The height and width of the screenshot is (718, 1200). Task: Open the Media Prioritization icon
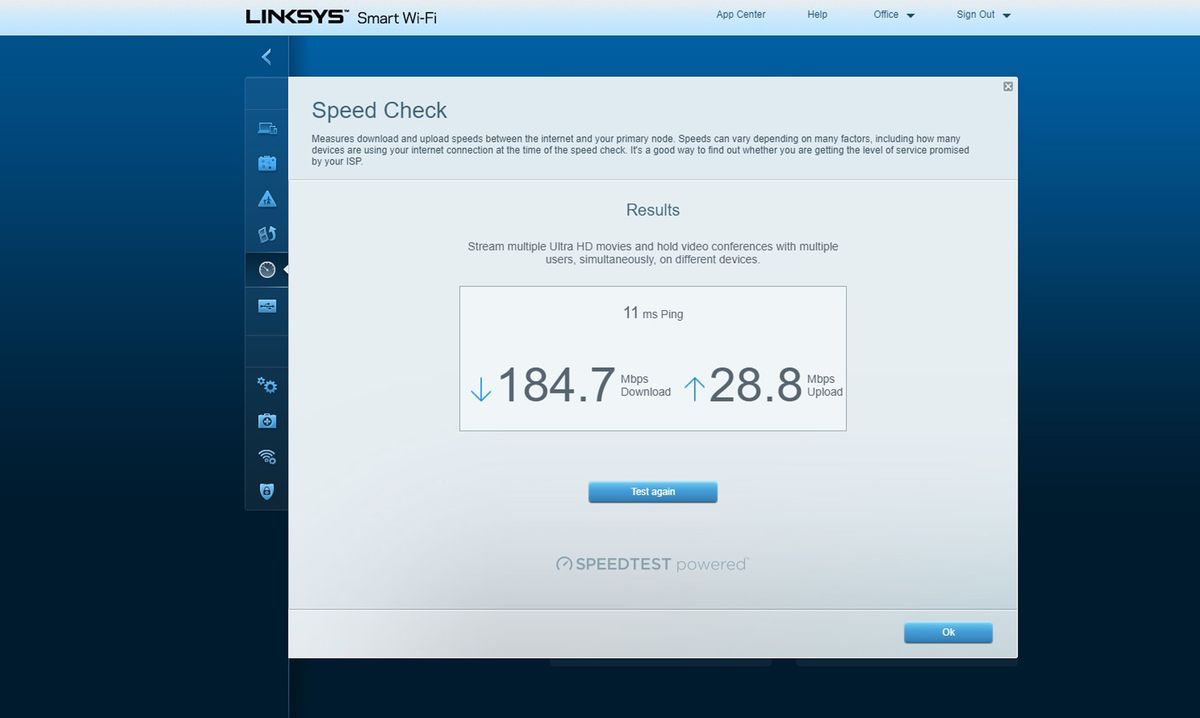[267, 234]
